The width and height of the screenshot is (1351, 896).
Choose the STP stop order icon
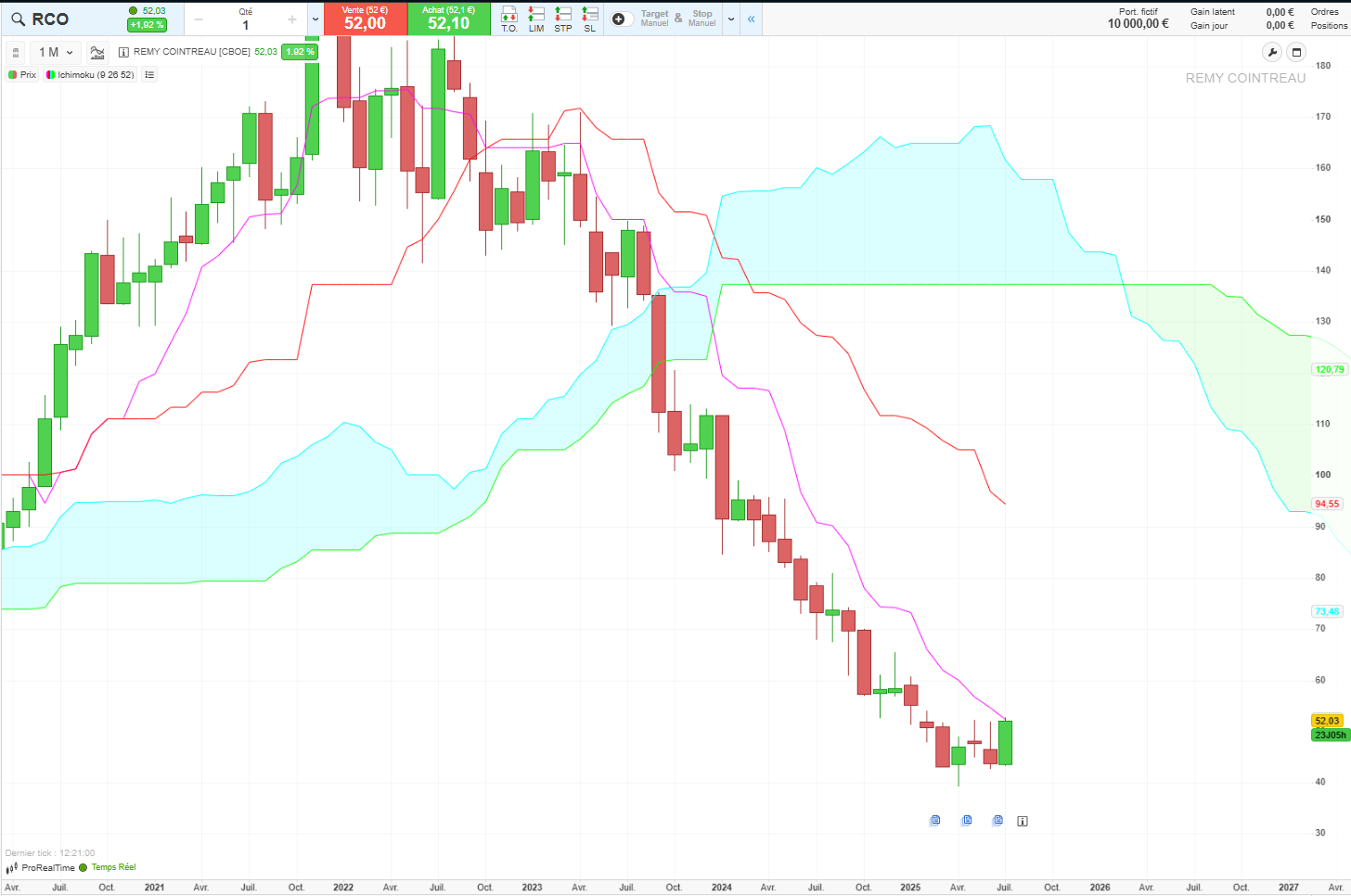click(563, 19)
